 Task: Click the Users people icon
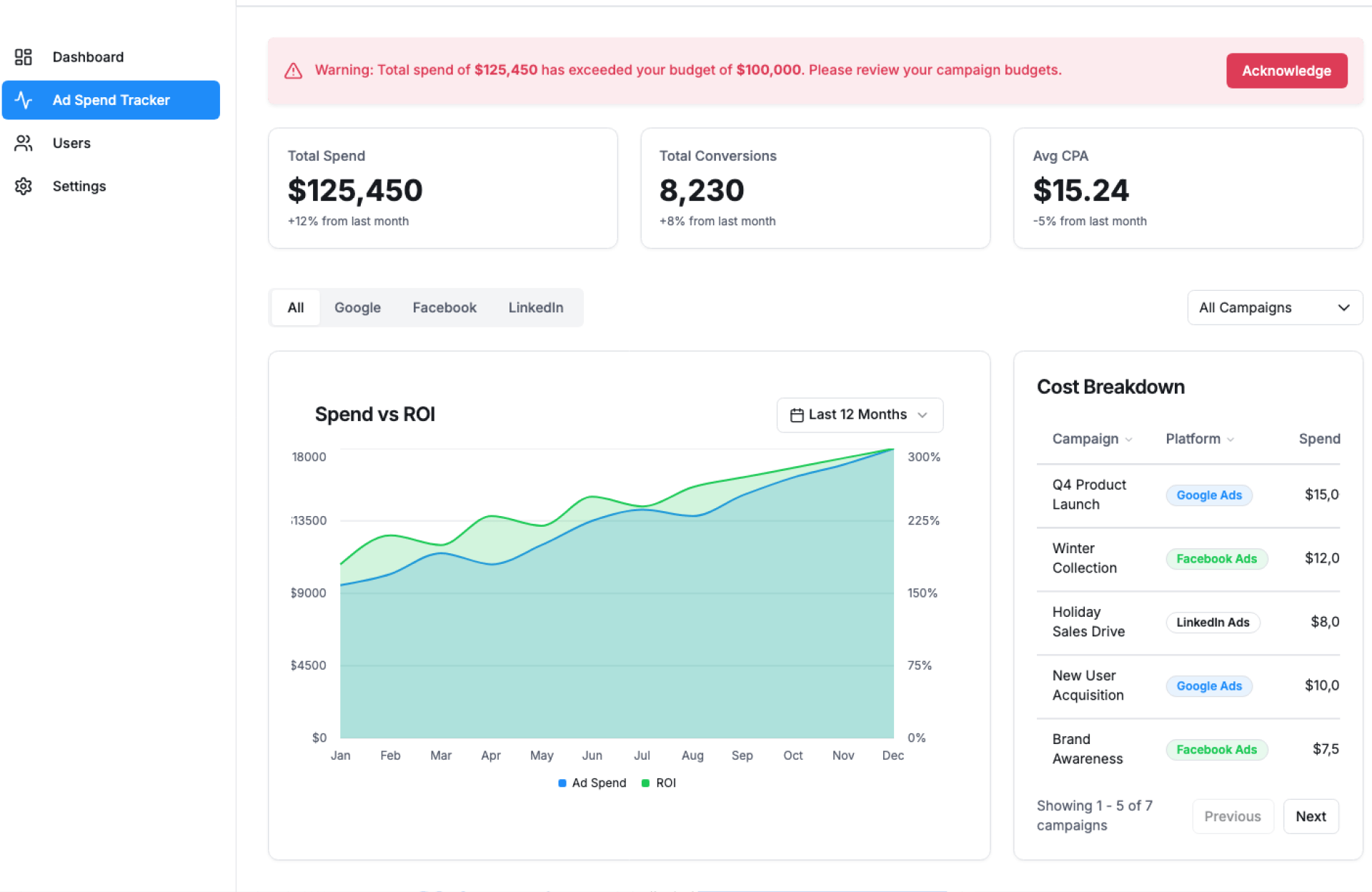tap(24, 144)
